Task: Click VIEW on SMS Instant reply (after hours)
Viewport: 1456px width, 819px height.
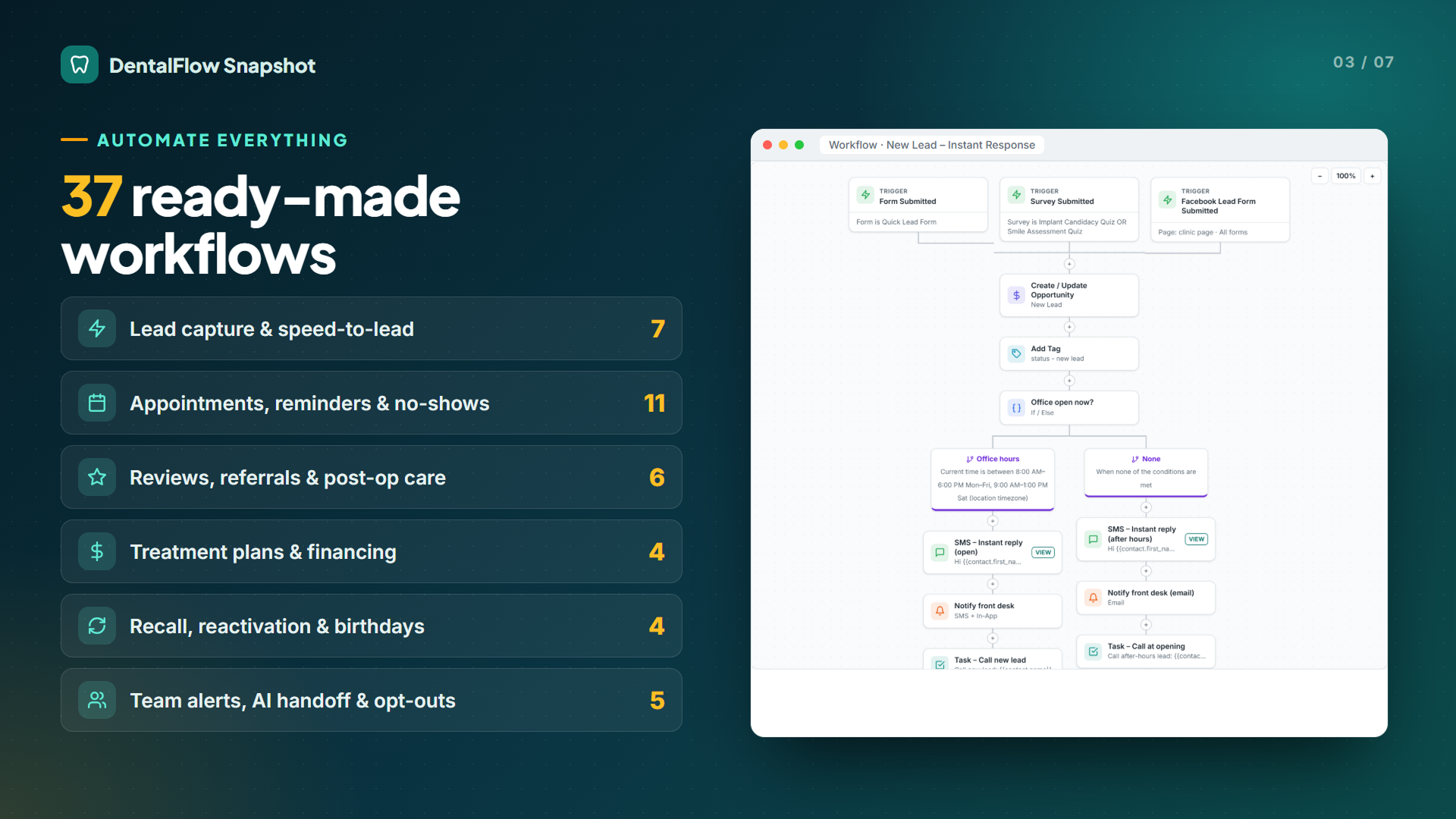Action: tap(1197, 539)
